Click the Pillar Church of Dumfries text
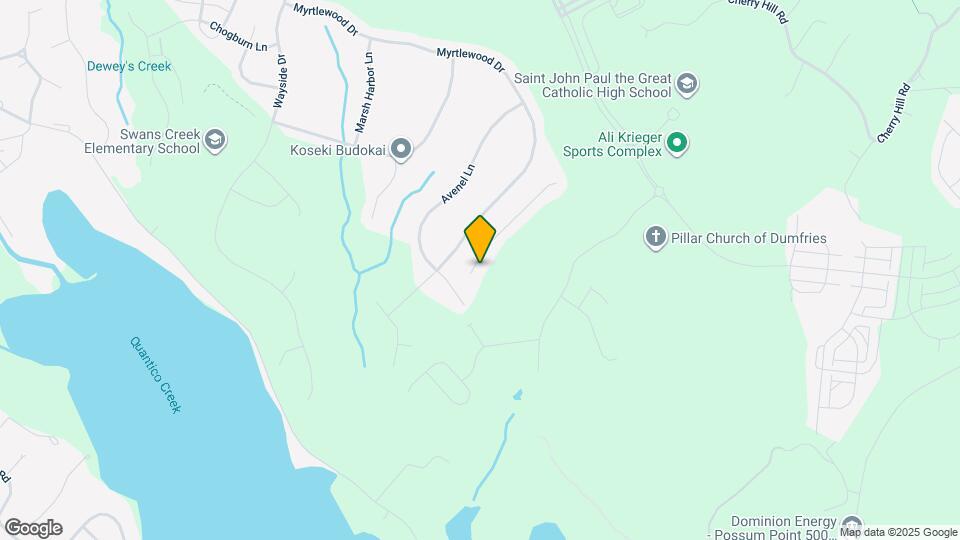 pyautogui.click(x=749, y=238)
